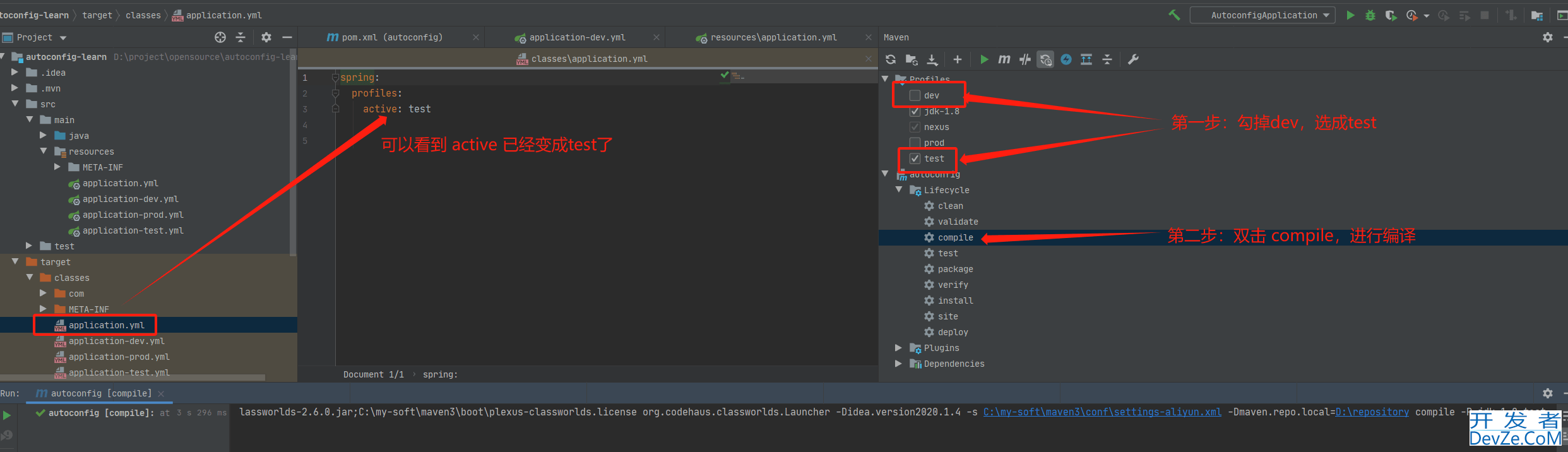1568x452 pixels.
Task: Expand the Plugins node in Maven
Action: 899,348
